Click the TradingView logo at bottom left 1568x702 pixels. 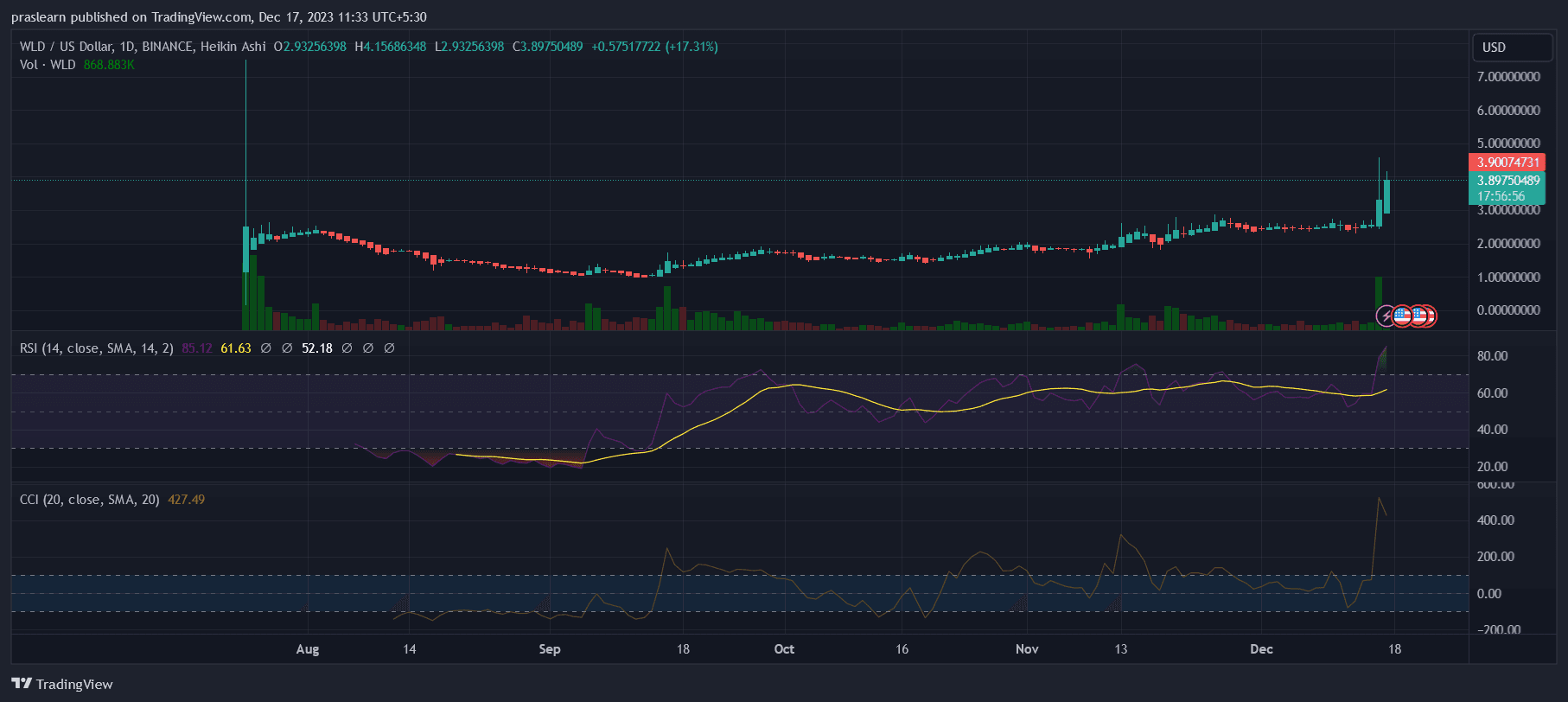coord(62,684)
